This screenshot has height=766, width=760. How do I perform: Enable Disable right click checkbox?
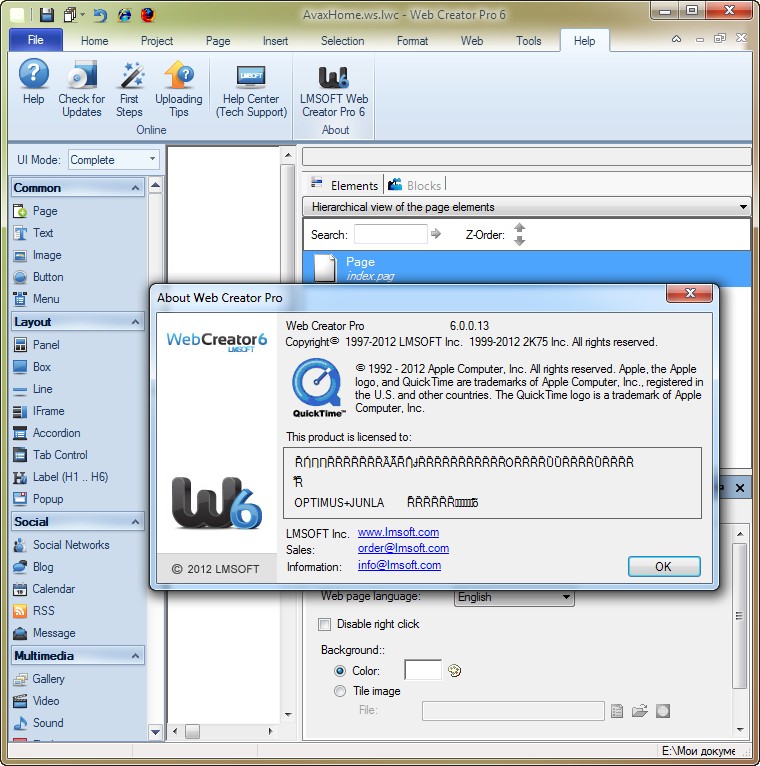(324, 624)
